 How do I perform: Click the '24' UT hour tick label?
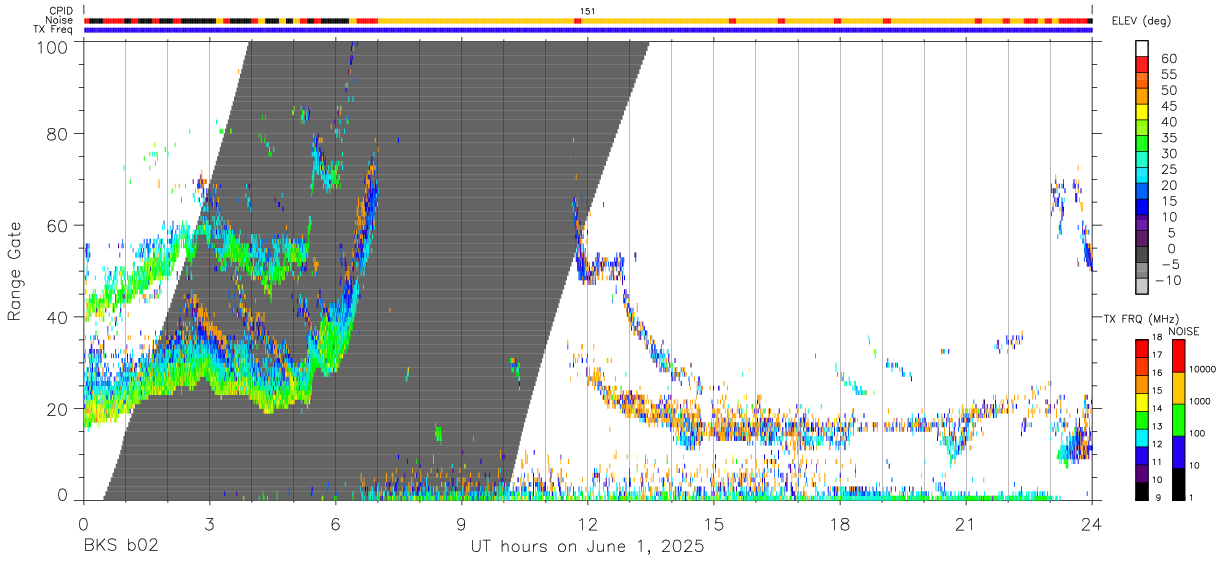[x=1091, y=524]
